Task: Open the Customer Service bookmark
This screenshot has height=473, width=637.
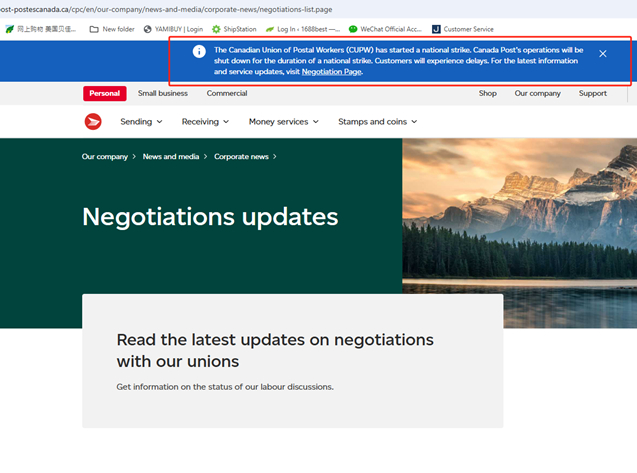Action: (463, 29)
